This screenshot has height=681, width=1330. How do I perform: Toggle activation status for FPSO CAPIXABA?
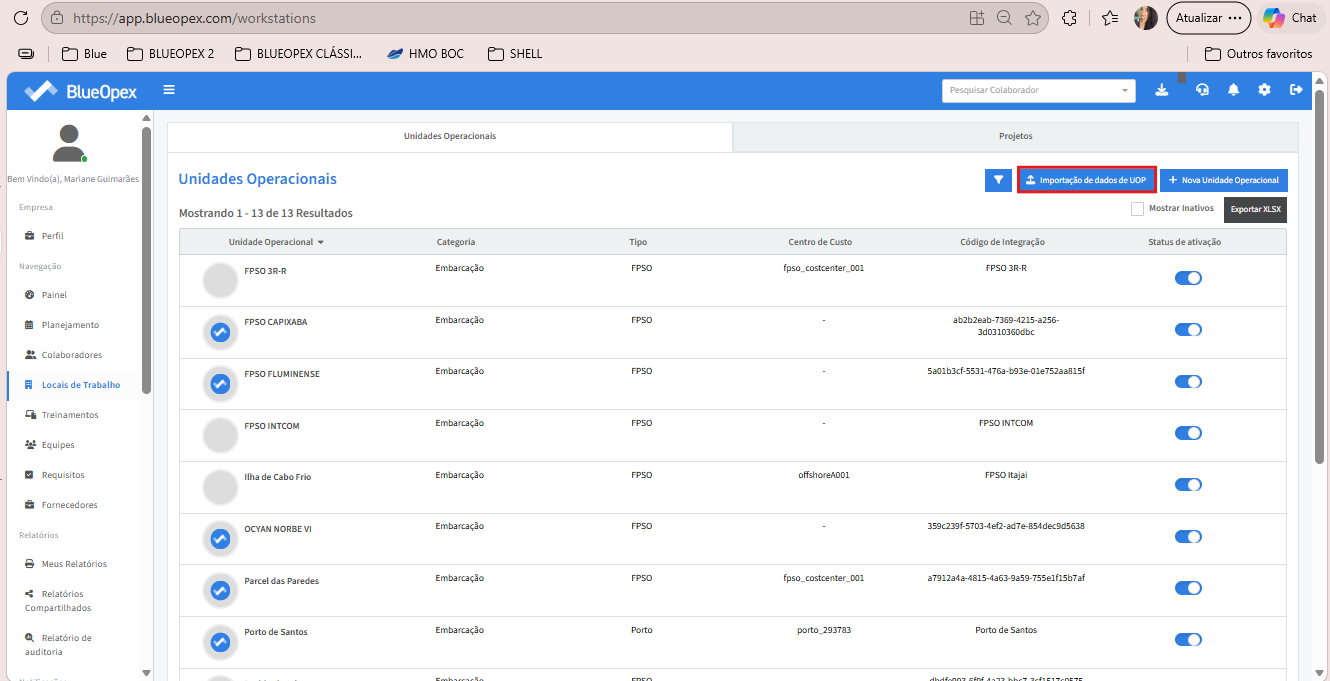click(1188, 330)
